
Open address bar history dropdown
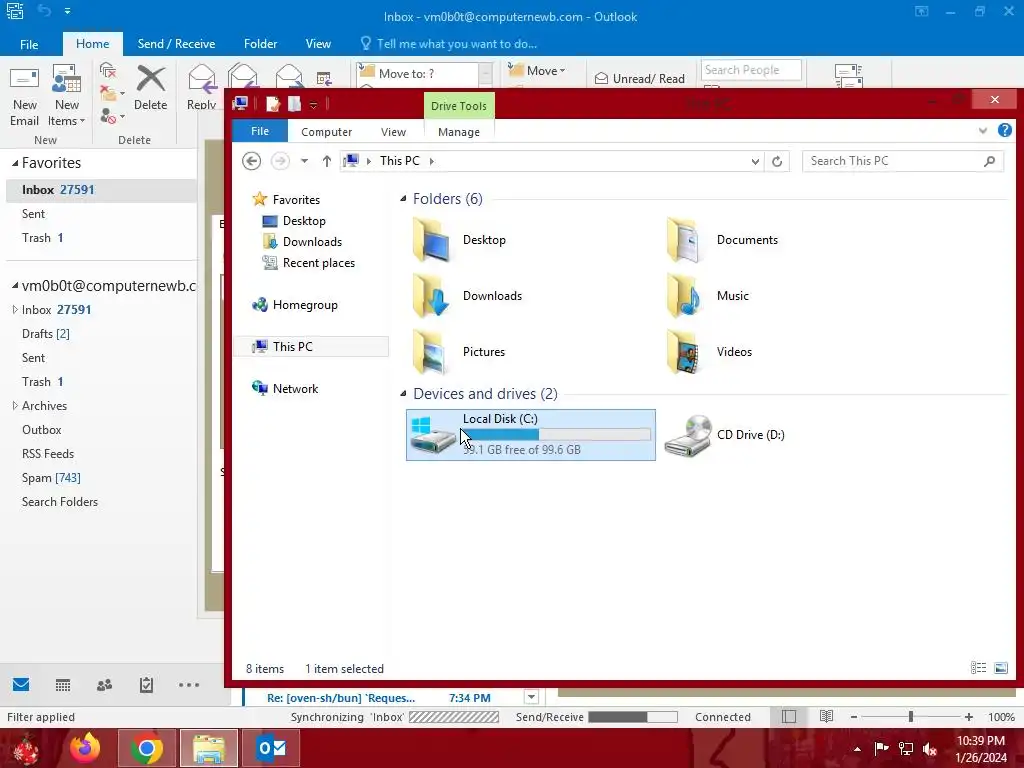pos(755,161)
